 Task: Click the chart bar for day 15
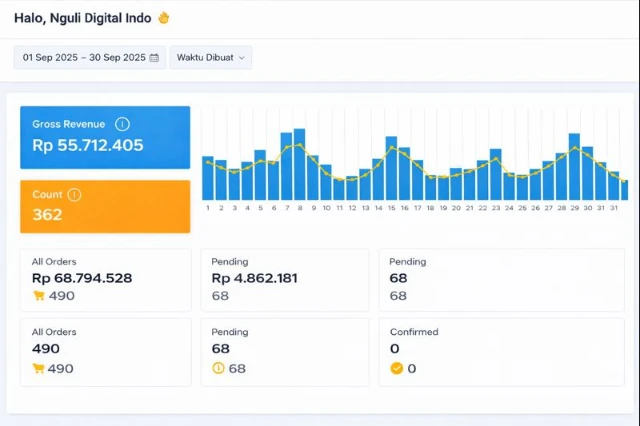tap(391, 168)
